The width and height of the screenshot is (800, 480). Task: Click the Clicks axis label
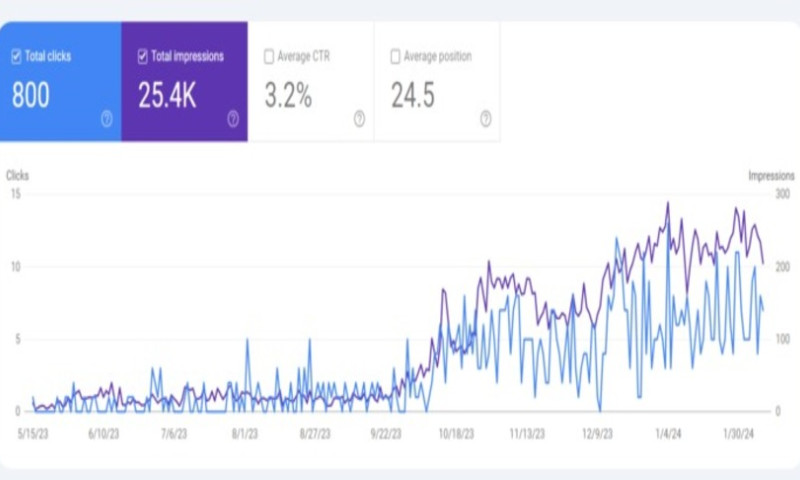tap(18, 176)
